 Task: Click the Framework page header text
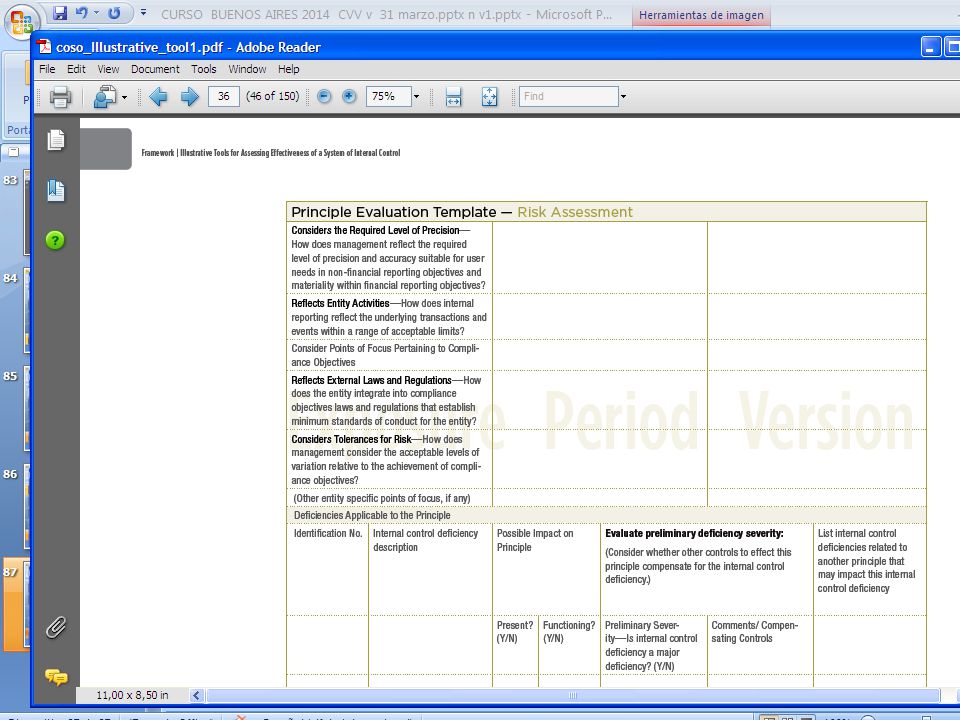[271, 153]
